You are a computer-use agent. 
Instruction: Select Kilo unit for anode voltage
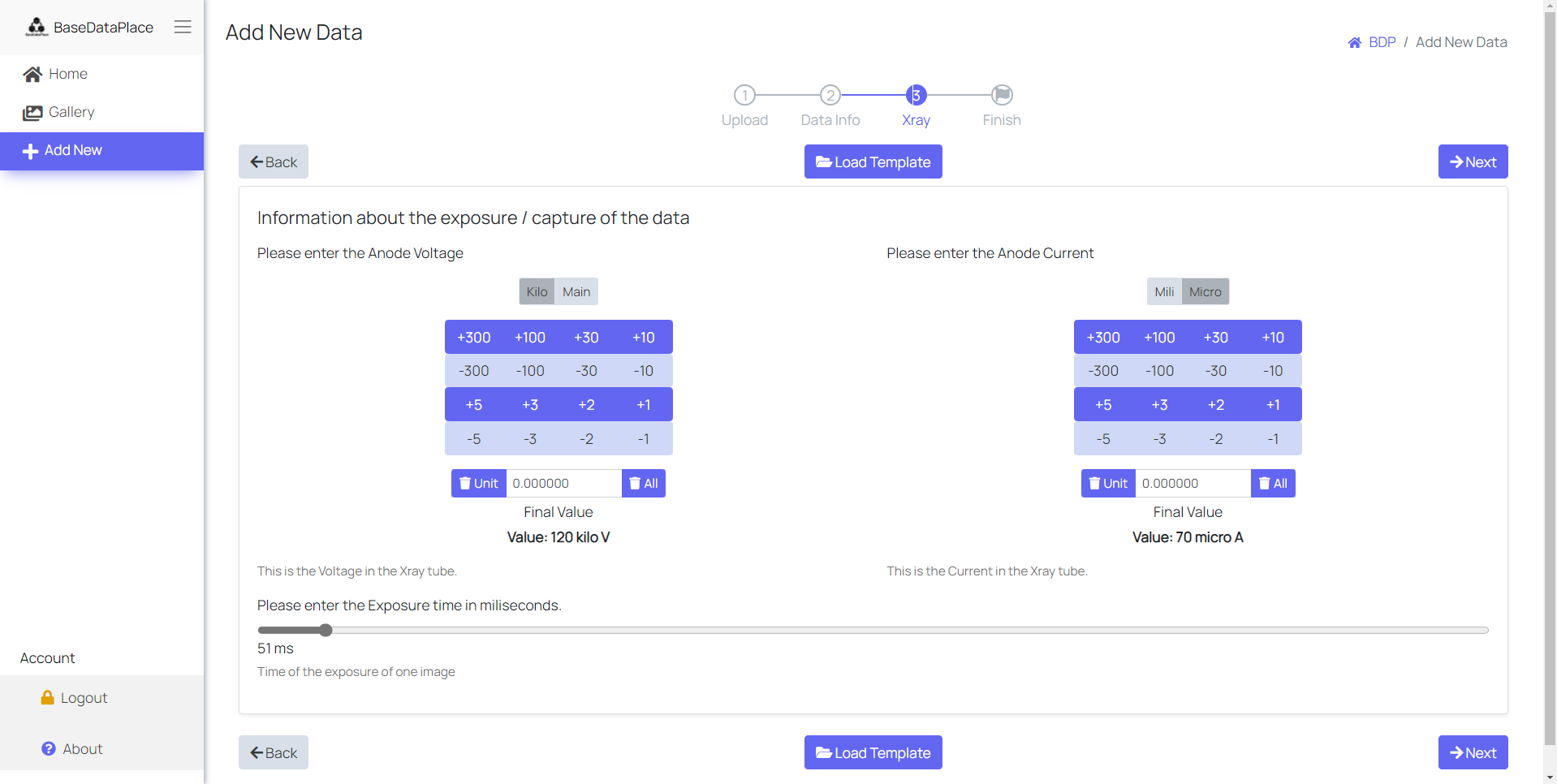tap(537, 291)
